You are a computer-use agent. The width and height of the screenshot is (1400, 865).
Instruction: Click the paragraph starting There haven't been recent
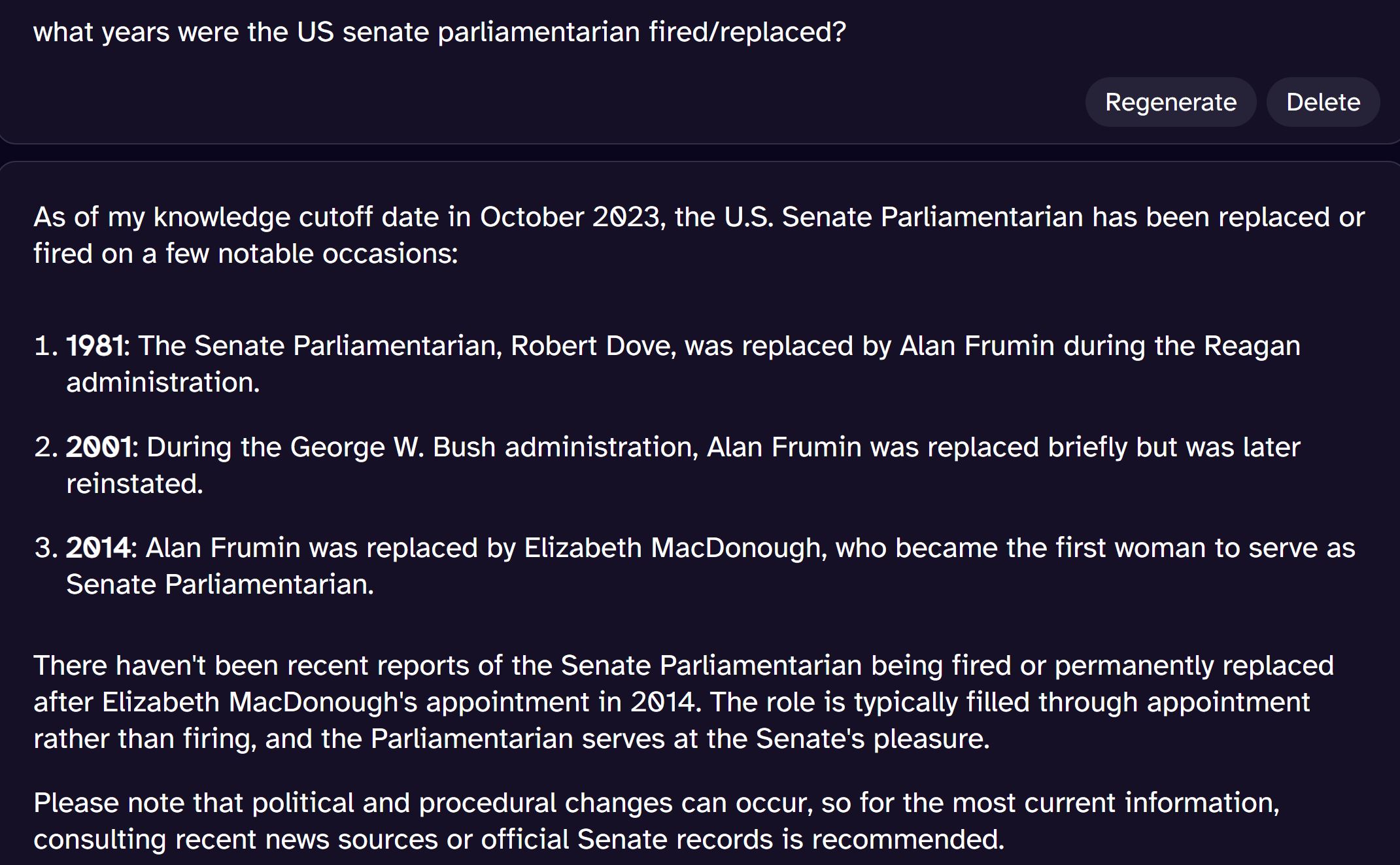[x=683, y=702]
